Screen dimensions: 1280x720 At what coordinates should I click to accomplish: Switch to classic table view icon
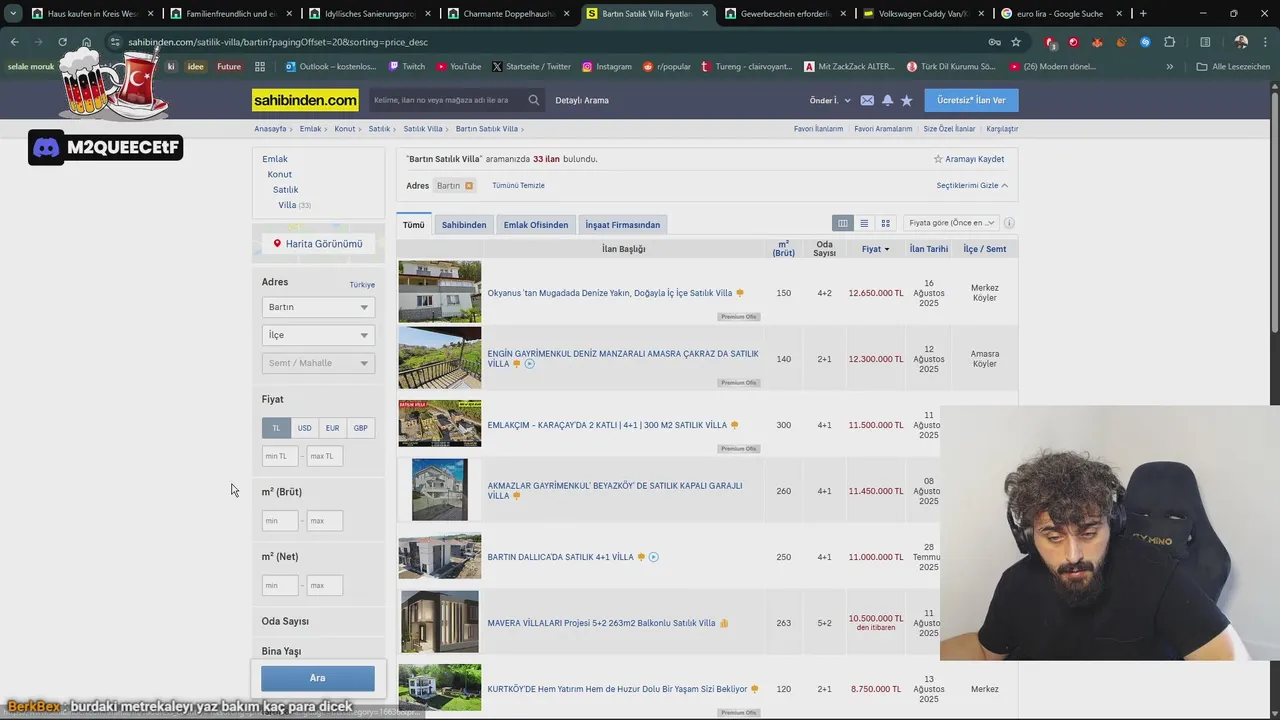(843, 223)
